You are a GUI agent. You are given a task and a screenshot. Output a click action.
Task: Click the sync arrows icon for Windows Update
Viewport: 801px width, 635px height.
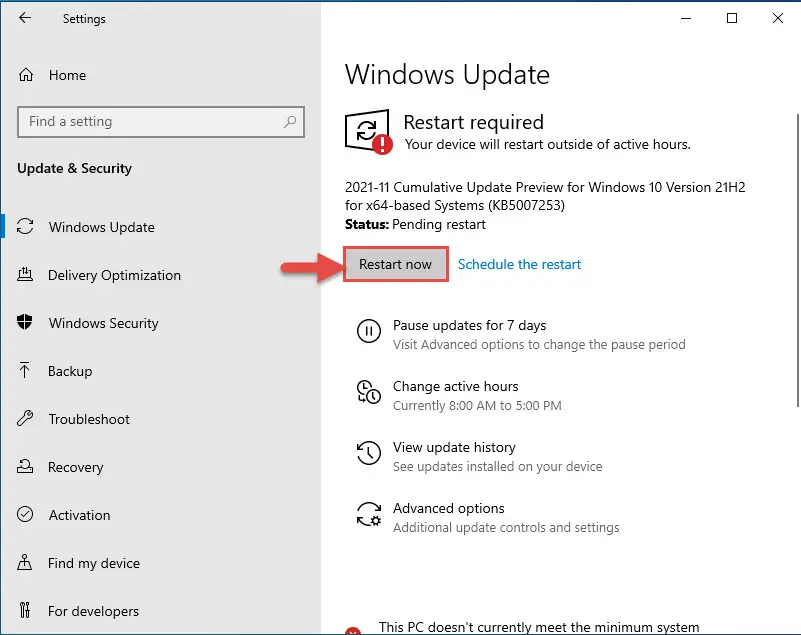(25, 226)
